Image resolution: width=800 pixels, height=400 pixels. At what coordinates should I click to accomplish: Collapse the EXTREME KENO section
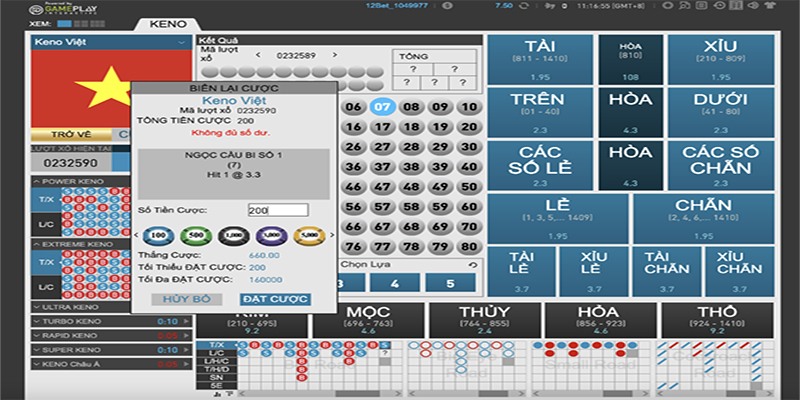coord(37,244)
